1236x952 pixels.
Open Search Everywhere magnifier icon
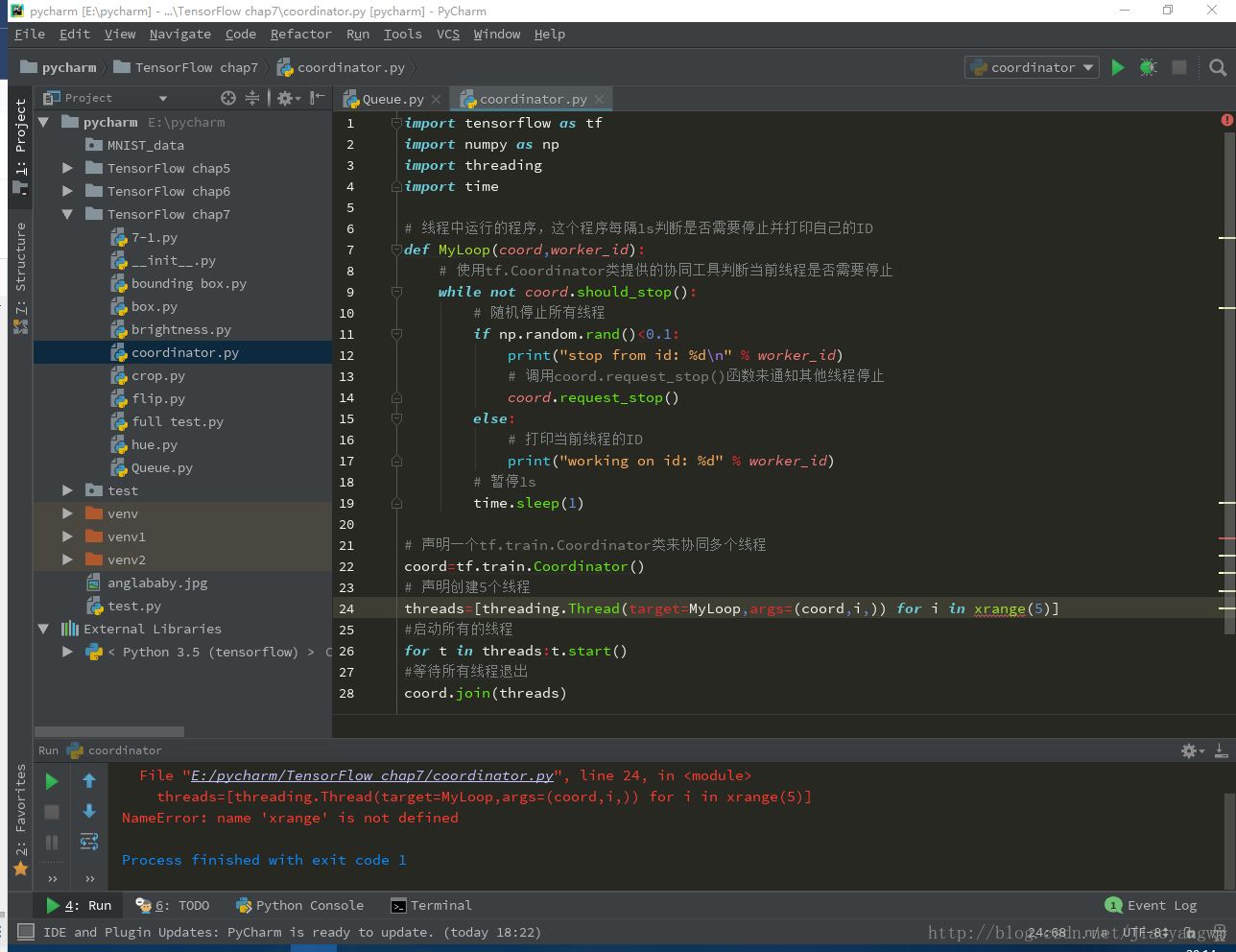click(x=1218, y=67)
